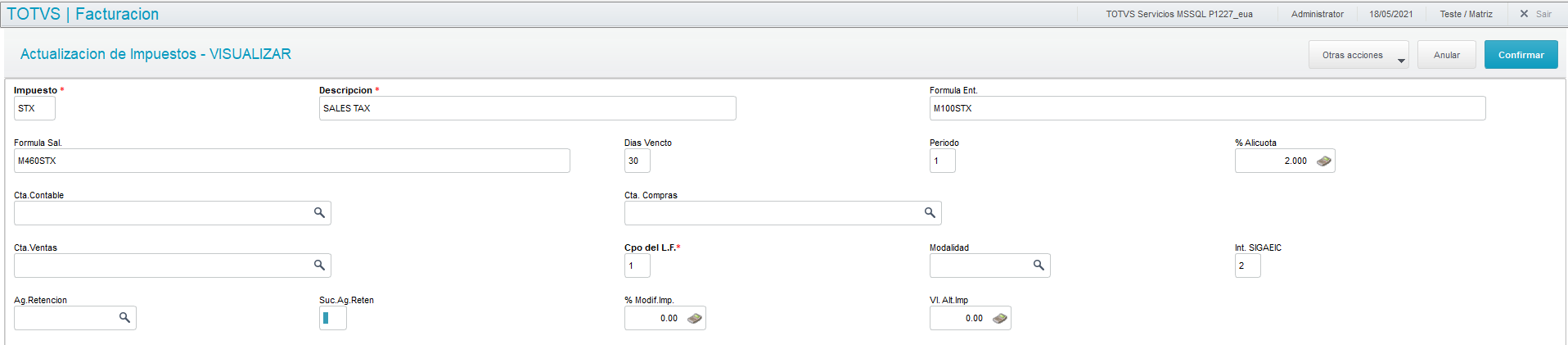Click the Confirmar button
The width and height of the screenshot is (1568, 345).
click(1521, 55)
